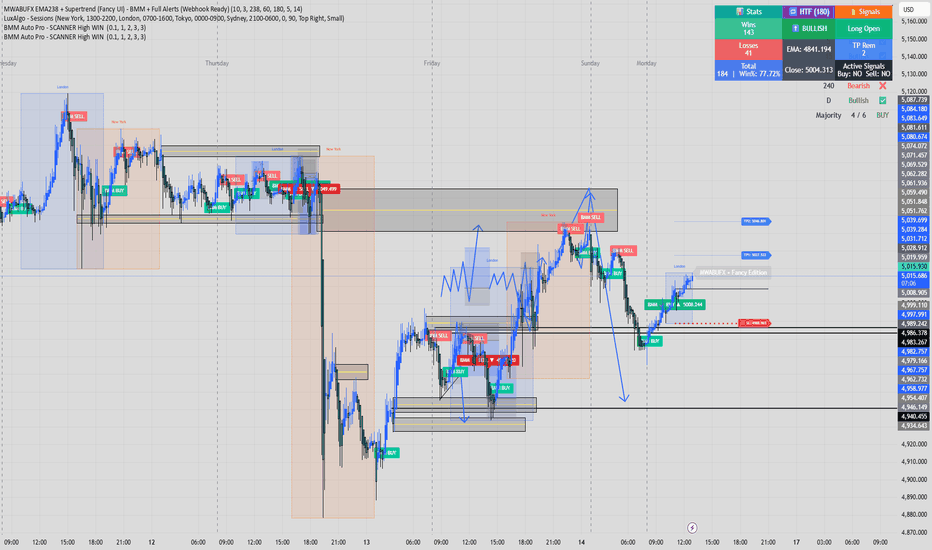Click the red X on the 240 row
This screenshot has height=550, width=932.
(x=883, y=86)
